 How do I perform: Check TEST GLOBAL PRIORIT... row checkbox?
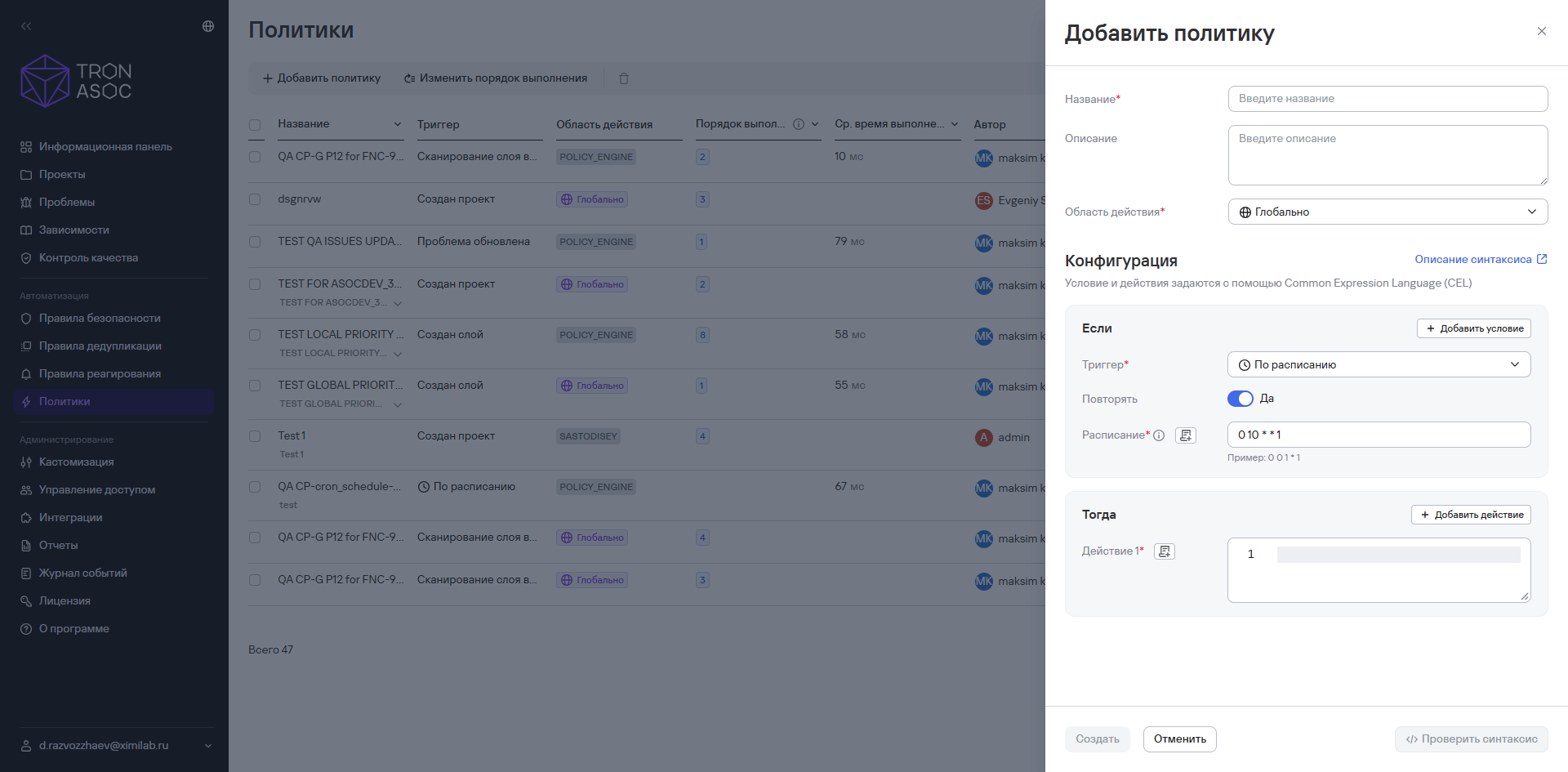point(255,386)
